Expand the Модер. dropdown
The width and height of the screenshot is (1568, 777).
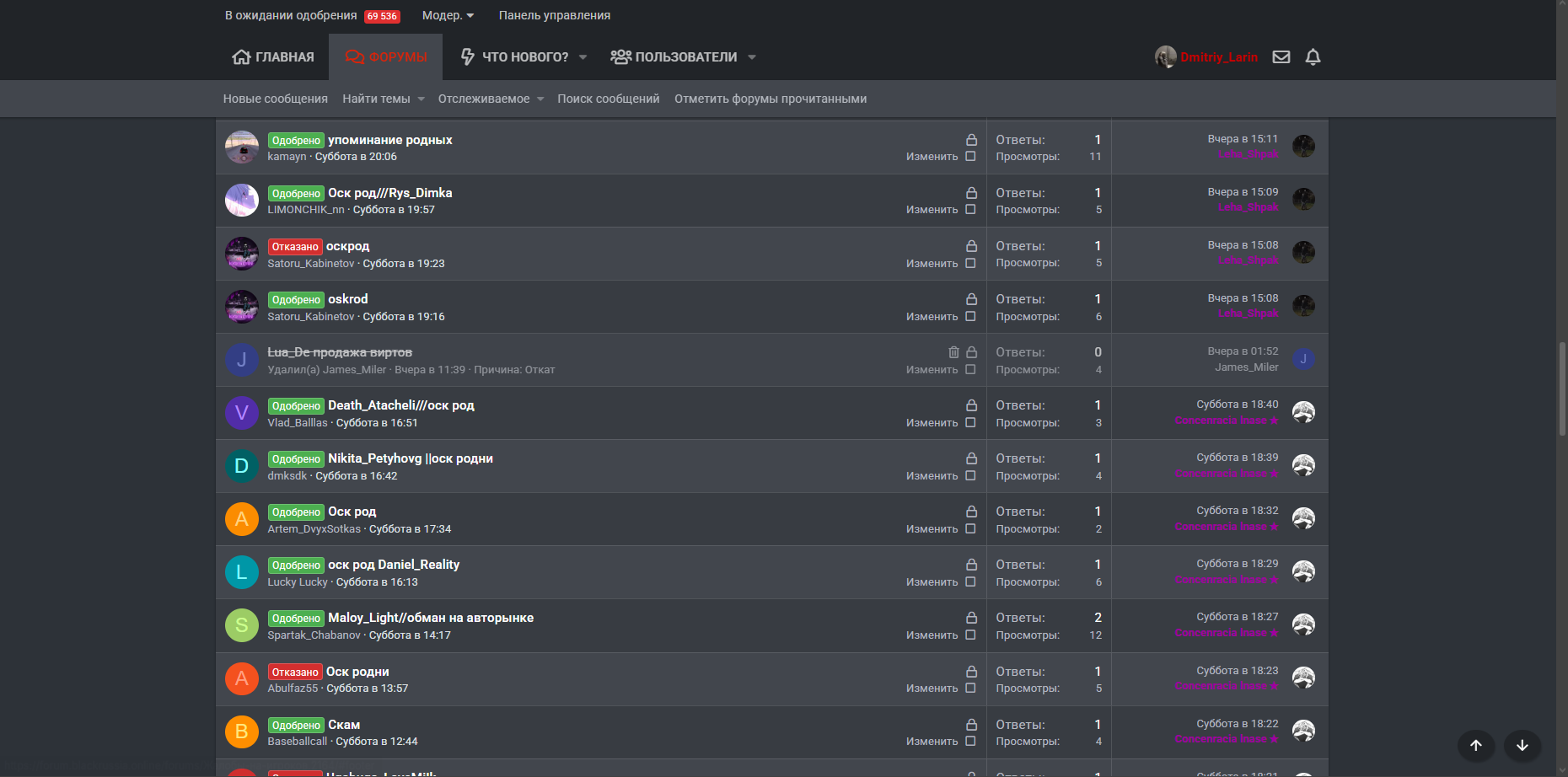coord(448,15)
